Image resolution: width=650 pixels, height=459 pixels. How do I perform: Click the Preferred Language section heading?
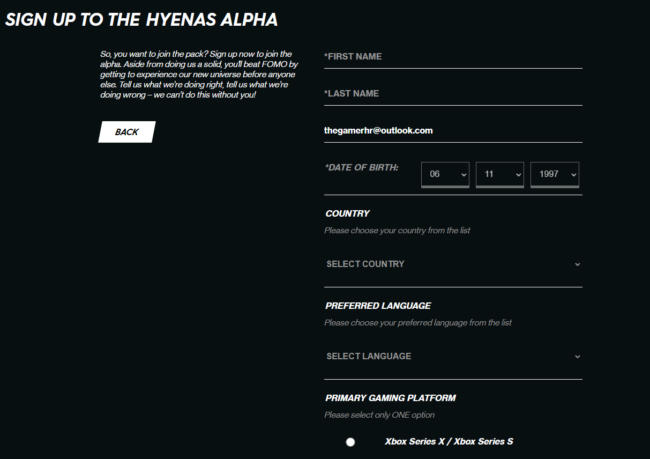[378, 305]
